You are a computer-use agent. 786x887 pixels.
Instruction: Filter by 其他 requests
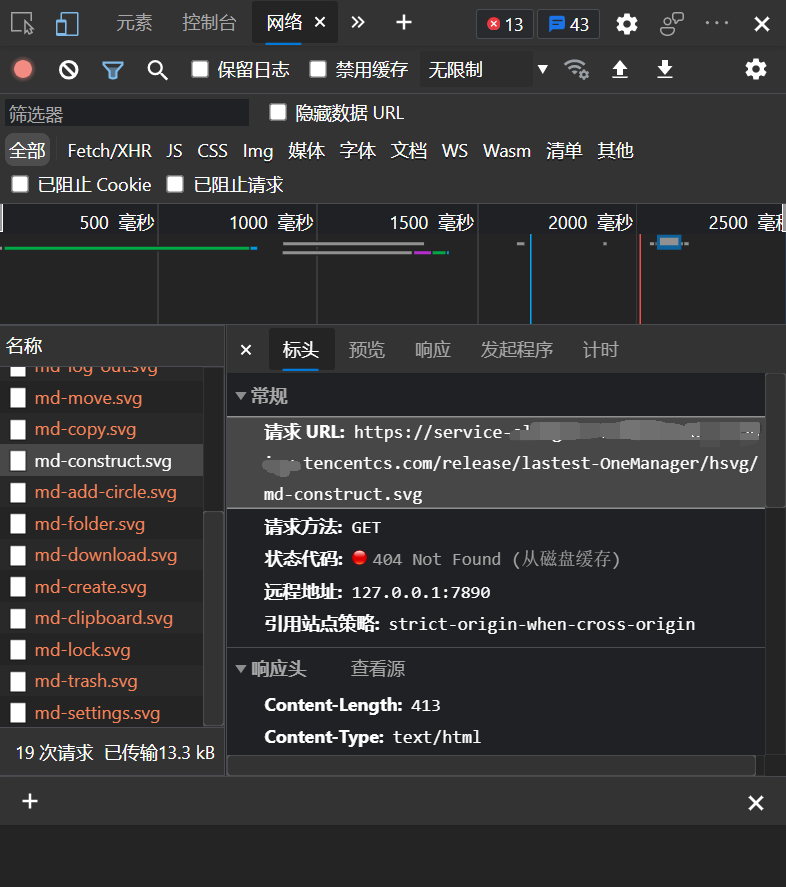pos(615,151)
